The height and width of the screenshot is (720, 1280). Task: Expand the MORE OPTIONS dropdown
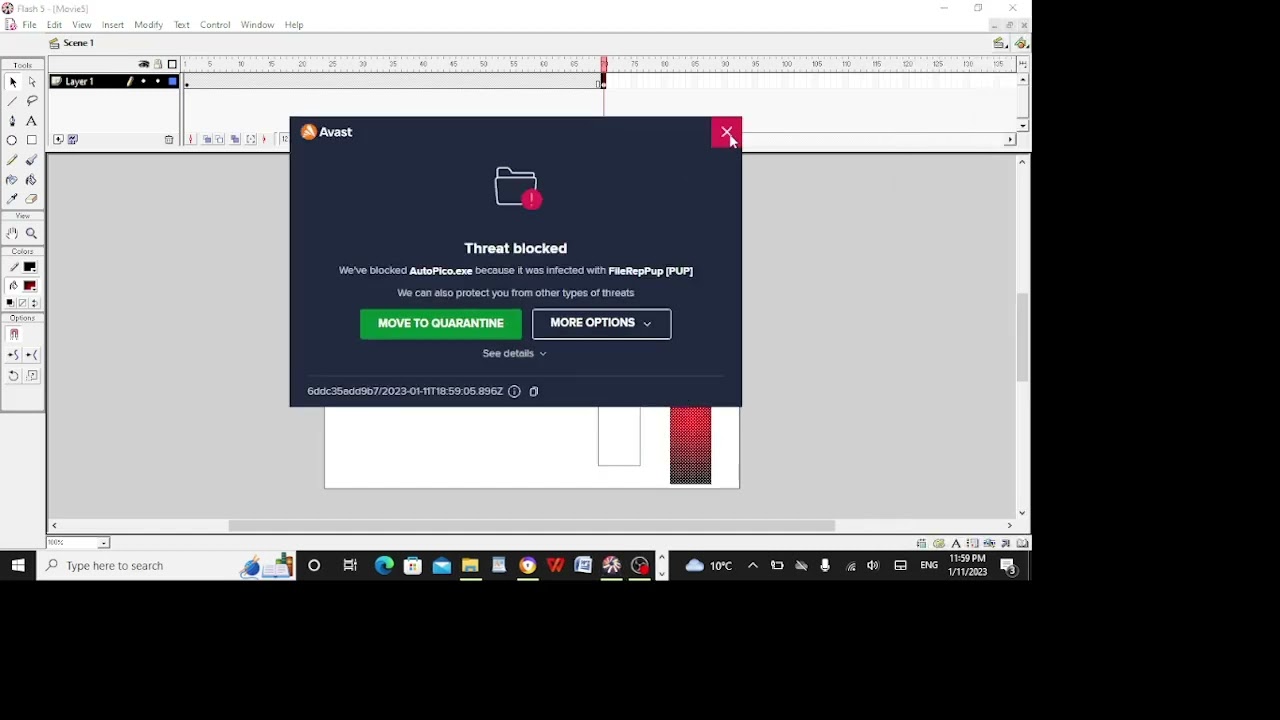pos(601,323)
